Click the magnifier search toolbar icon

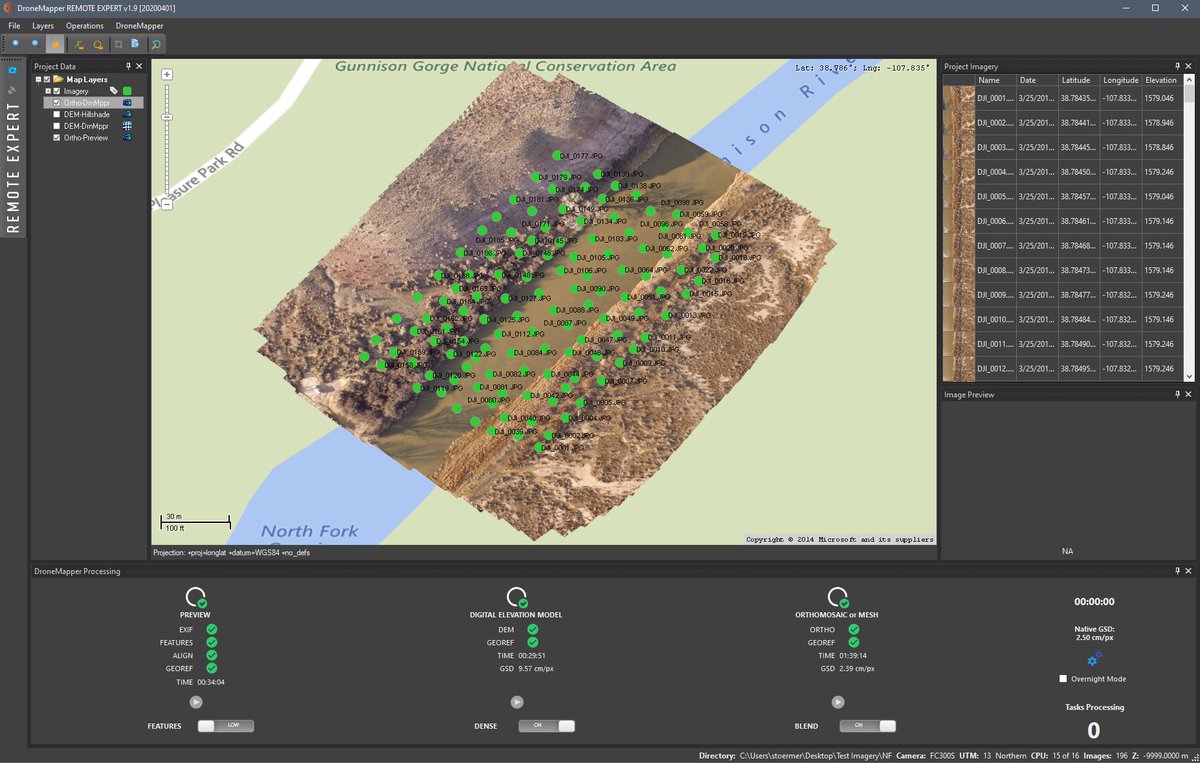pos(156,44)
